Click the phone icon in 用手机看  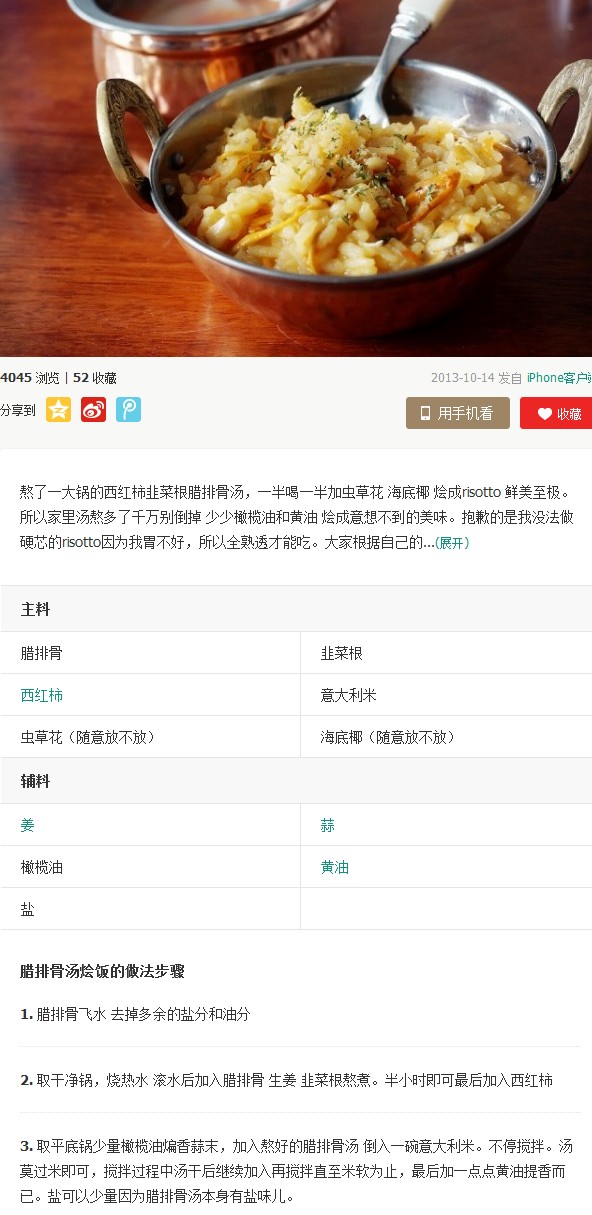click(425, 413)
